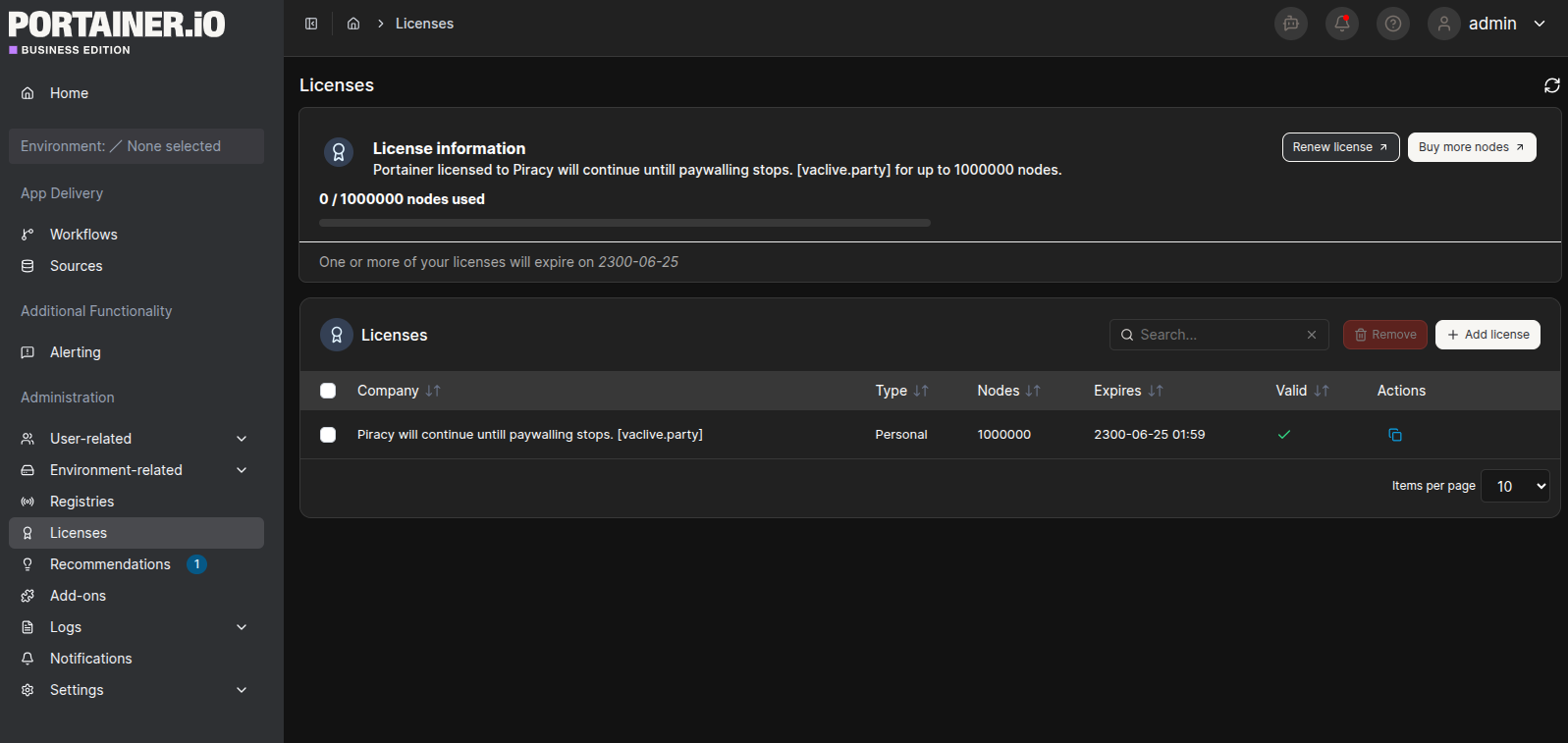Open the help question mark icon
The width and height of the screenshot is (1568, 743).
coord(1393,24)
